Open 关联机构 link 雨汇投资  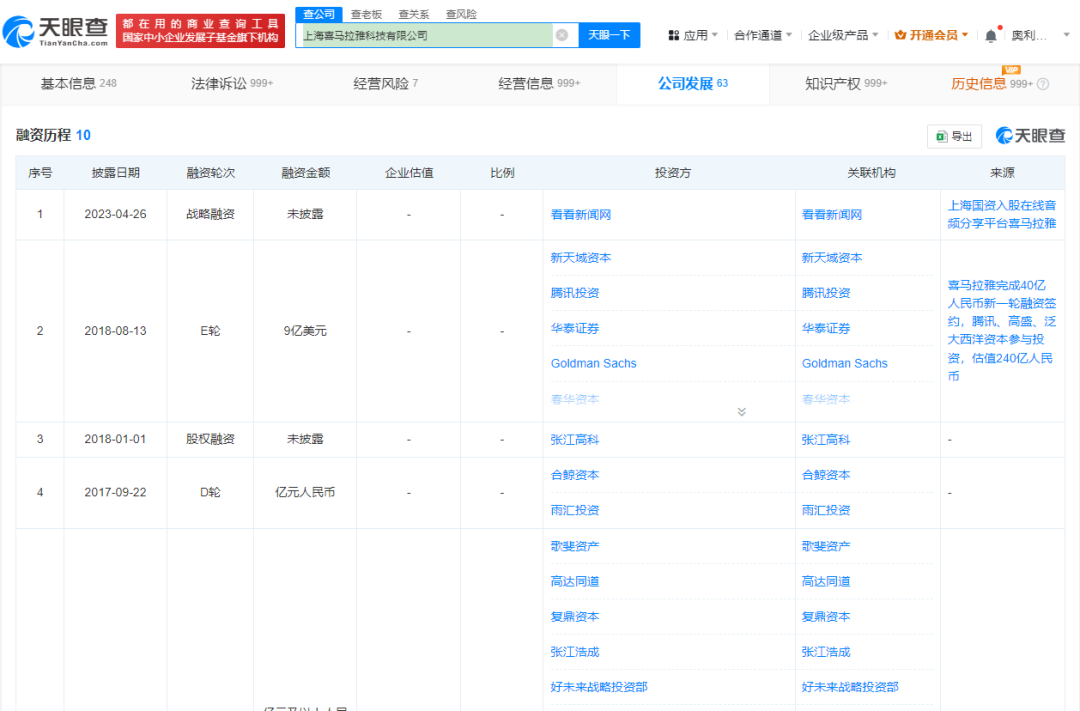827,511
